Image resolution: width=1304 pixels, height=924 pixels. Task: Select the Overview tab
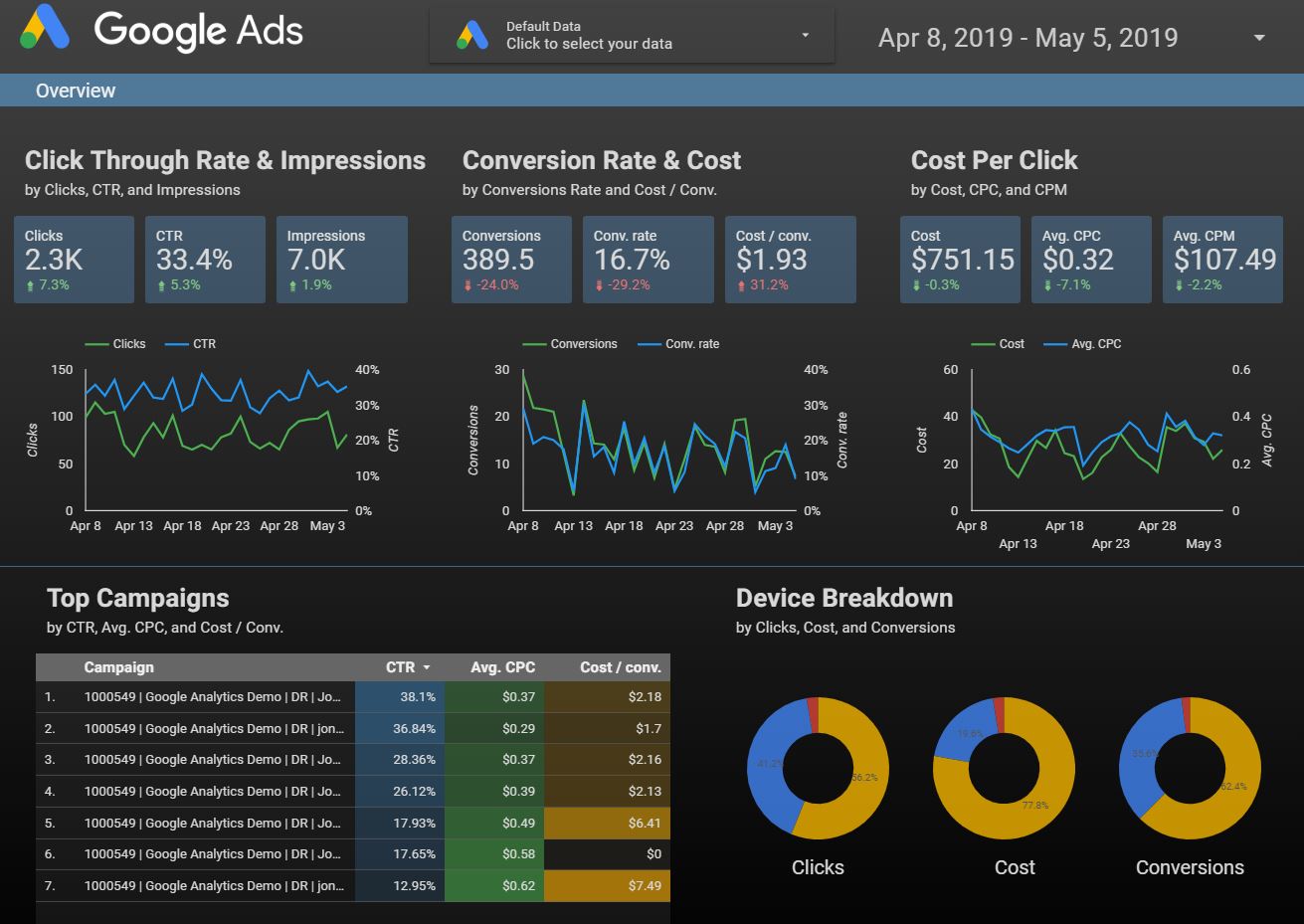pos(76,91)
